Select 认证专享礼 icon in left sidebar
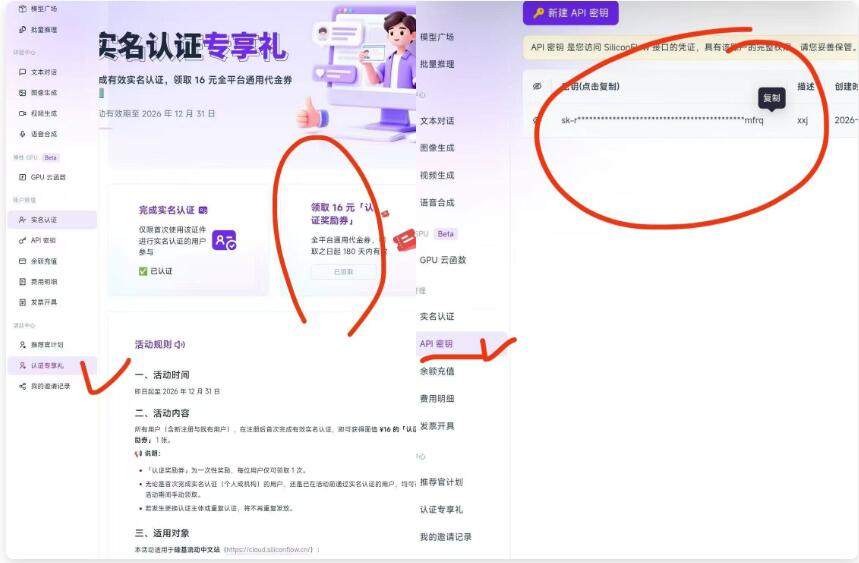The image size is (859, 563). coord(22,365)
